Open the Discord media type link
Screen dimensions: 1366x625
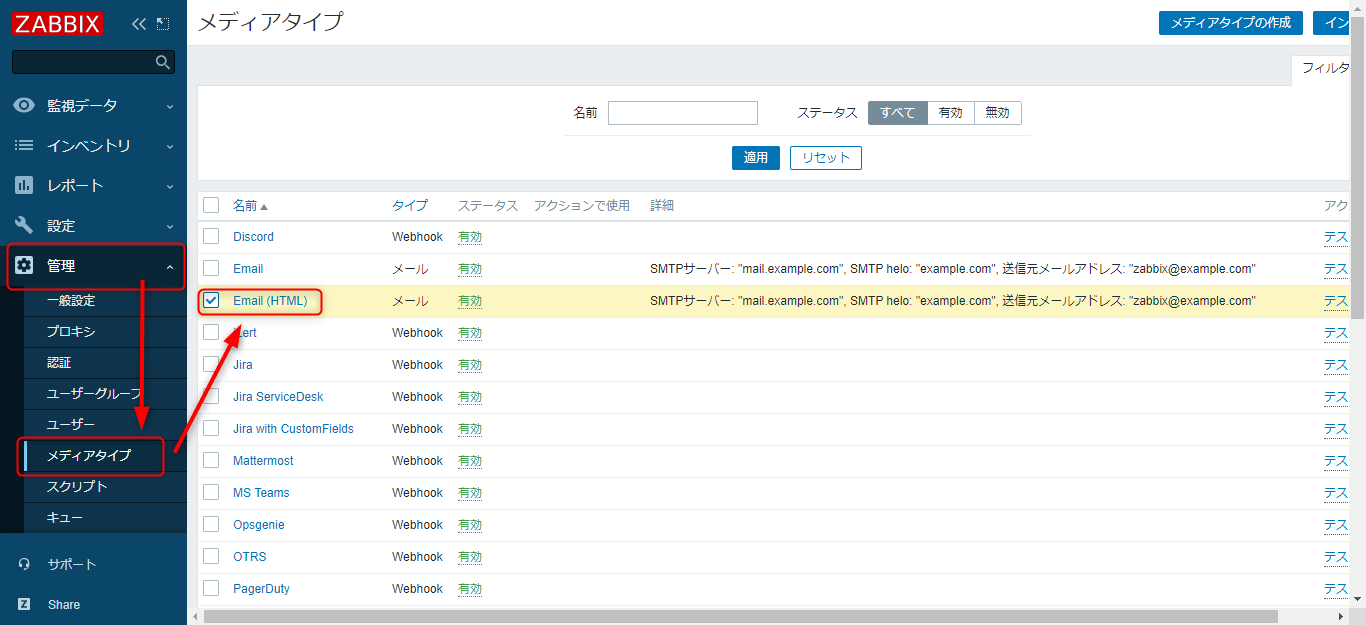(253, 236)
